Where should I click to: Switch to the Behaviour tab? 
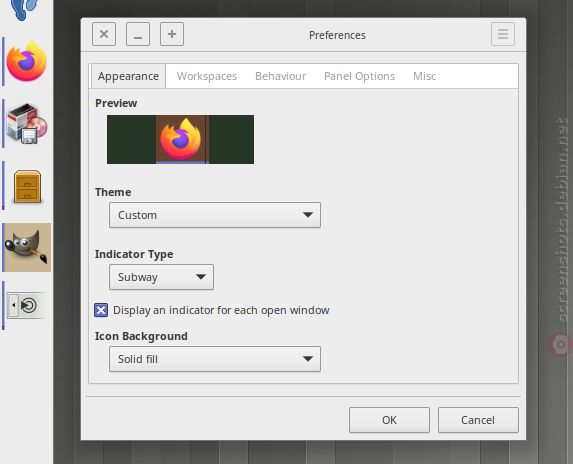pos(281,76)
